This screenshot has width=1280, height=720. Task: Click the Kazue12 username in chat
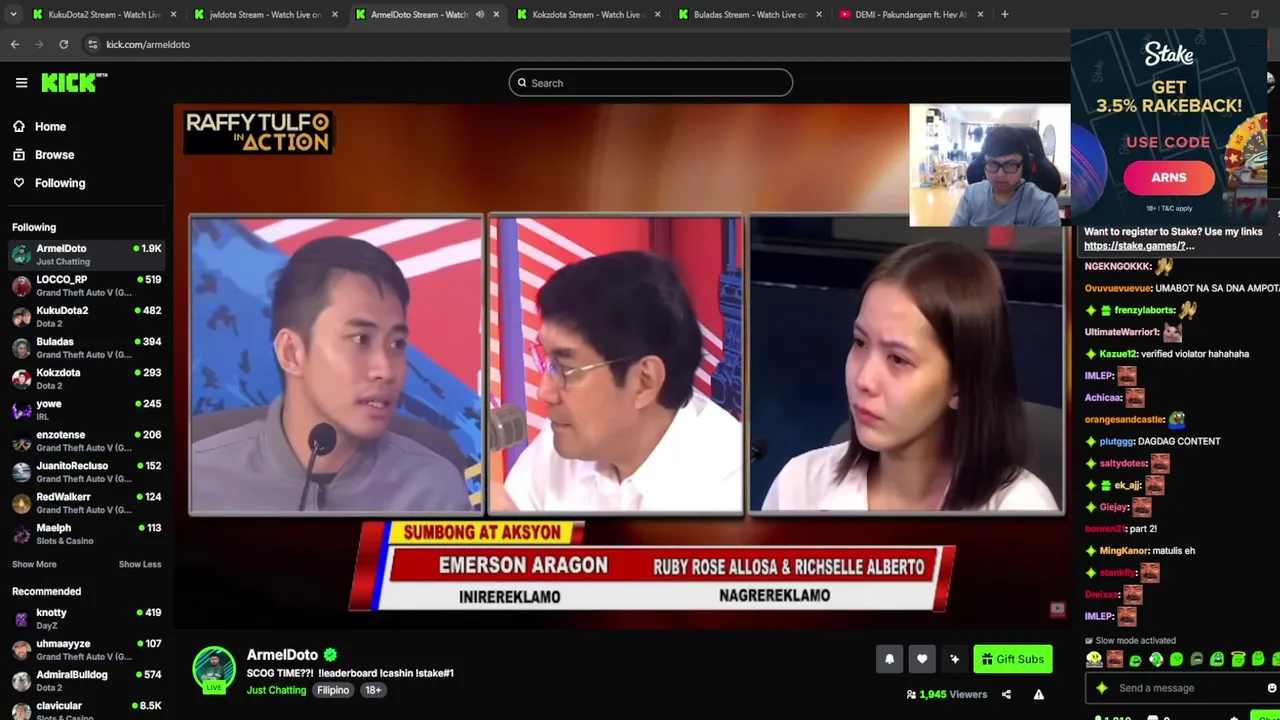click(x=1118, y=354)
